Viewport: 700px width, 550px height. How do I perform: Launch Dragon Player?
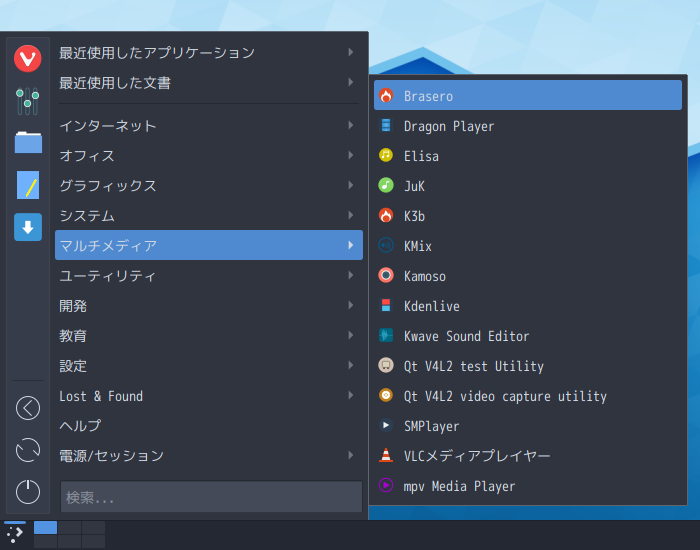tap(528, 125)
